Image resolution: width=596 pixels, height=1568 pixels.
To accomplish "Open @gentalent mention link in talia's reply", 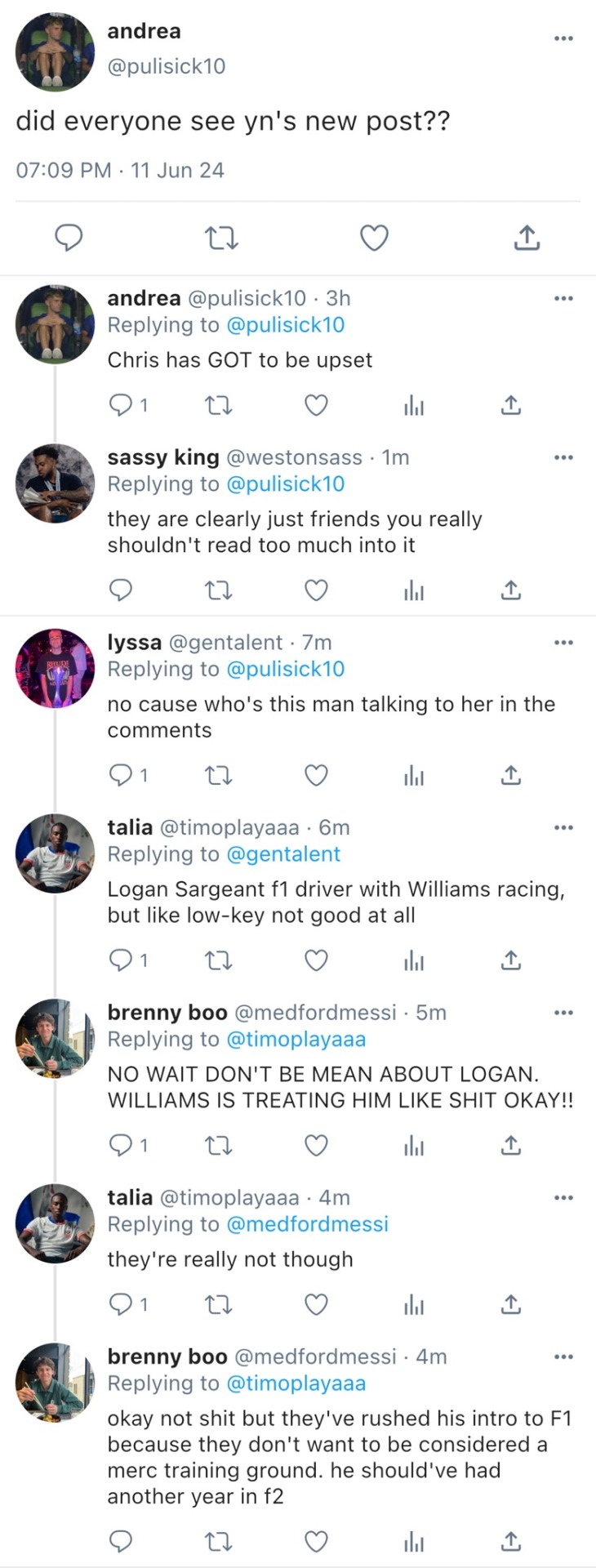I will 282,854.
